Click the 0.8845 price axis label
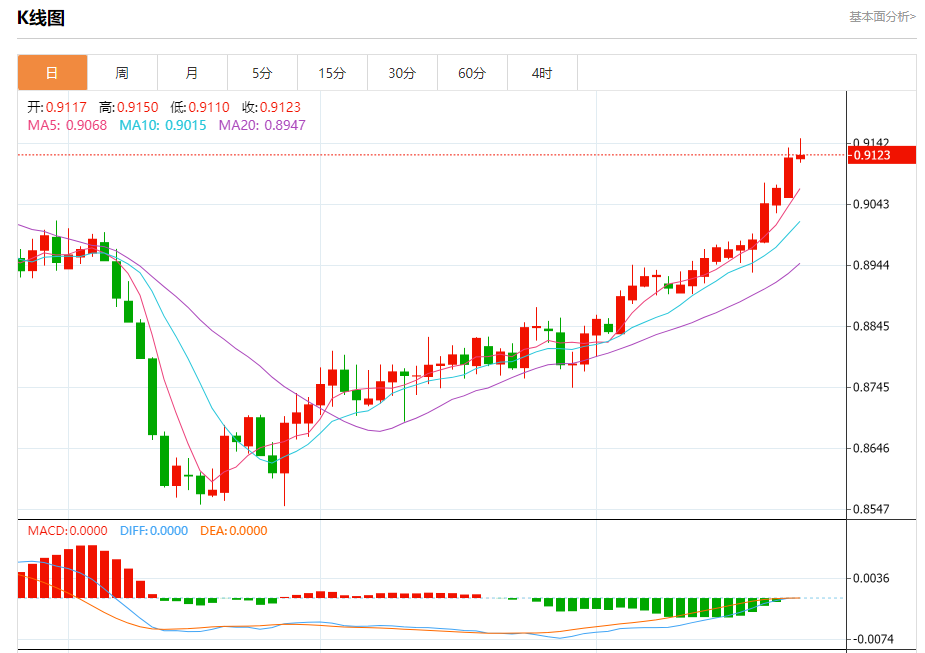The height and width of the screenshot is (653, 925). click(x=871, y=326)
